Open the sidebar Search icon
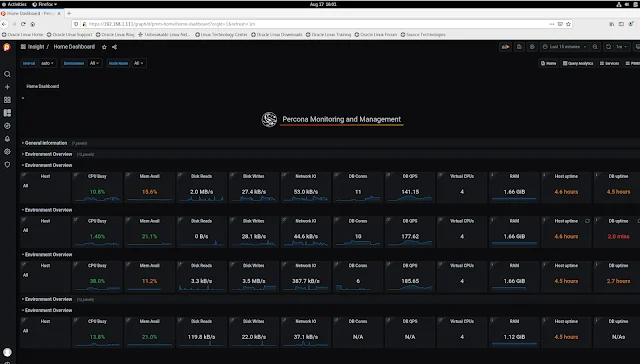Image resolution: width=640 pixels, height=364 pixels. pos(7,74)
